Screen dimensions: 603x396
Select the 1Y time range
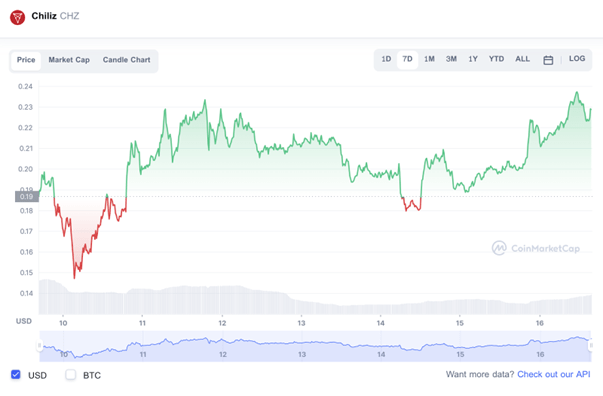pos(473,59)
